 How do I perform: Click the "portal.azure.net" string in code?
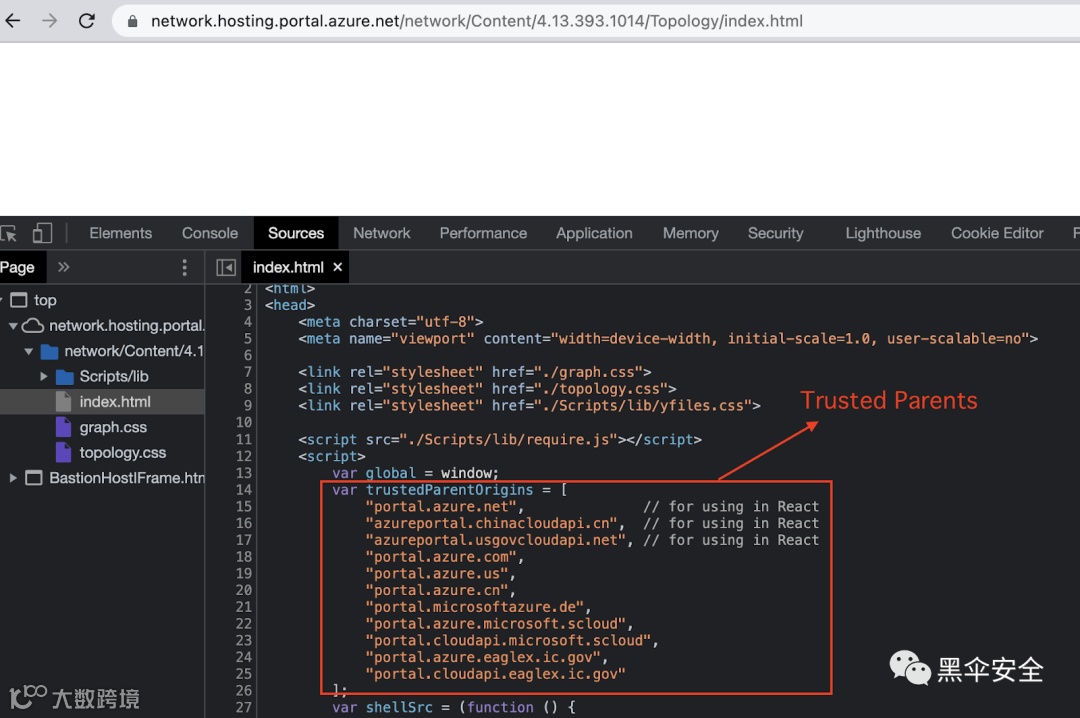click(441, 507)
